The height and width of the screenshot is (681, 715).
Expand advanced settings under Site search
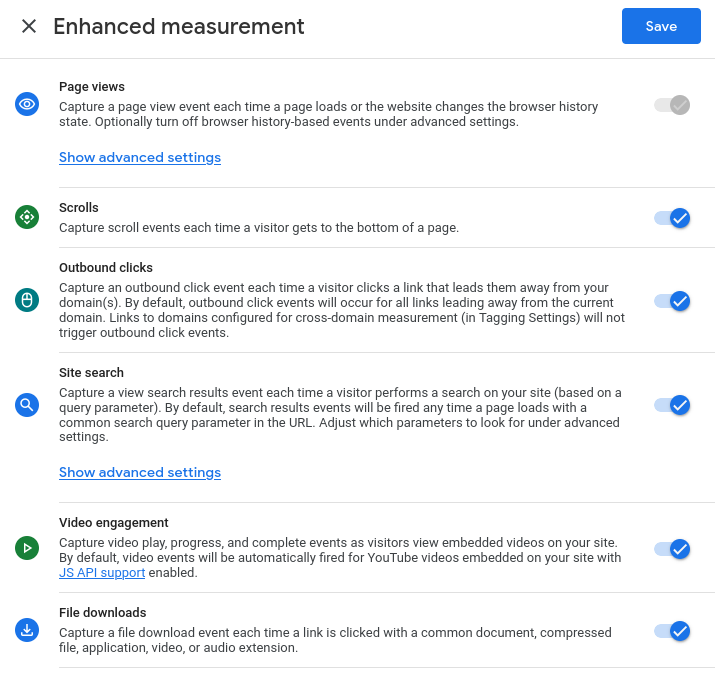pos(140,472)
